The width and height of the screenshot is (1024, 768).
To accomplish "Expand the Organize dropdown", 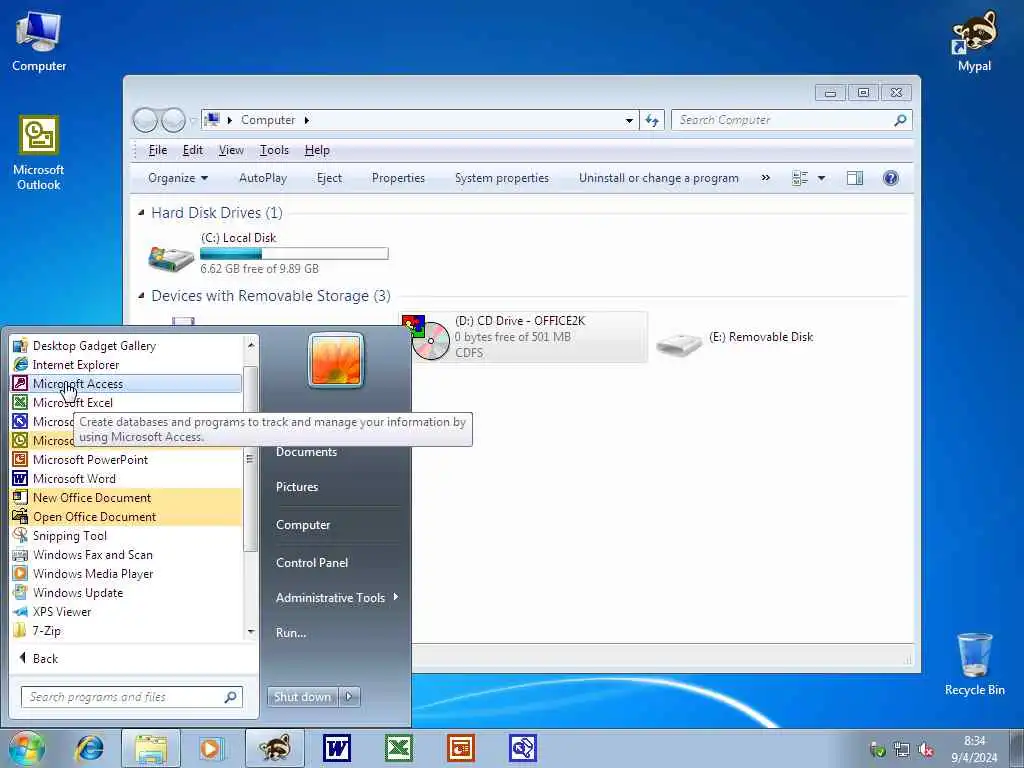I will (x=178, y=178).
